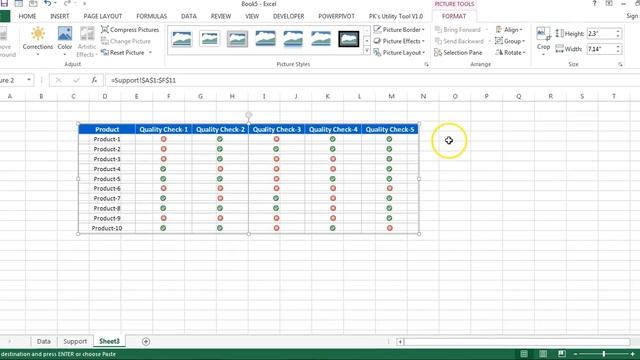
Task: Click the formula bar cancel X icon
Action: 58,80
